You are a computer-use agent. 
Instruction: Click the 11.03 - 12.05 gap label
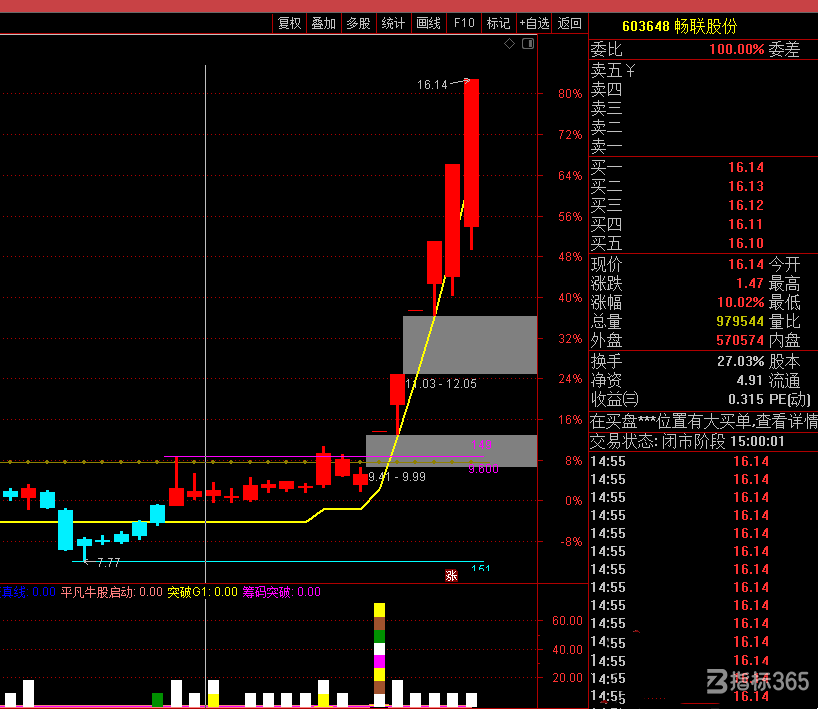pos(441,384)
